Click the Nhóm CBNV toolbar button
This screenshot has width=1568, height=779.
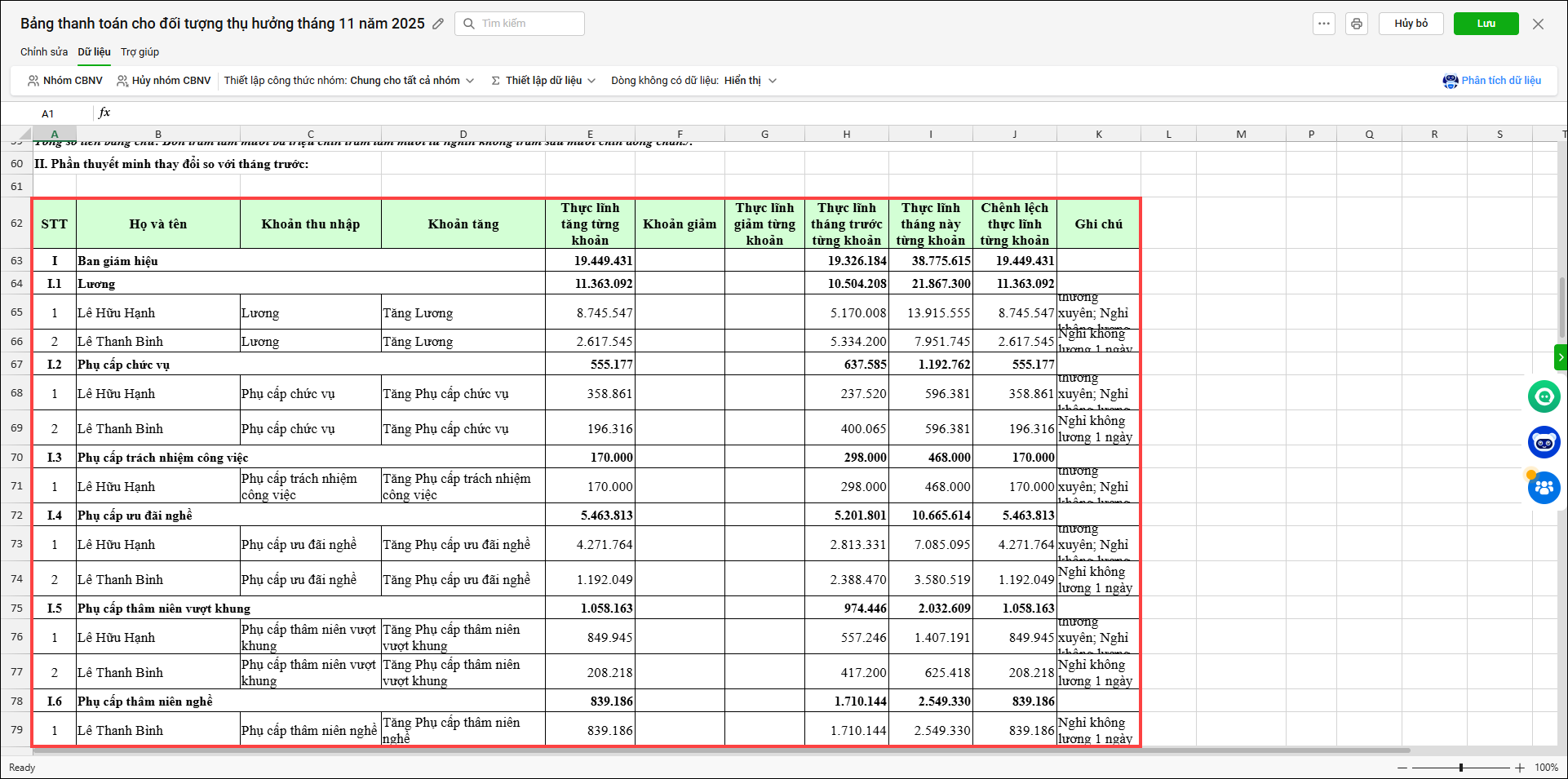[x=65, y=81]
